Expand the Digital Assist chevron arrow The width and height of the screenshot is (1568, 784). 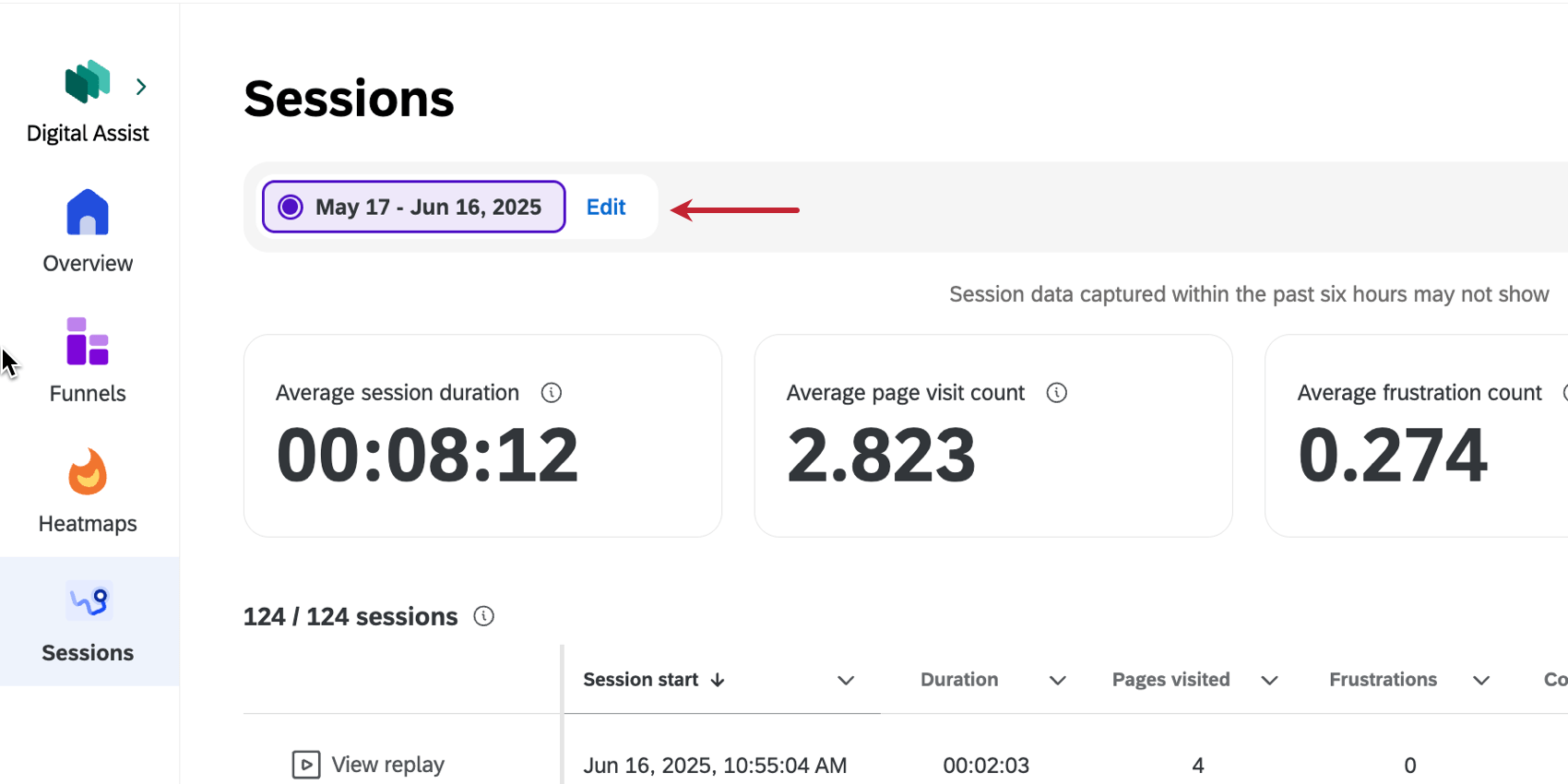(x=141, y=87)
